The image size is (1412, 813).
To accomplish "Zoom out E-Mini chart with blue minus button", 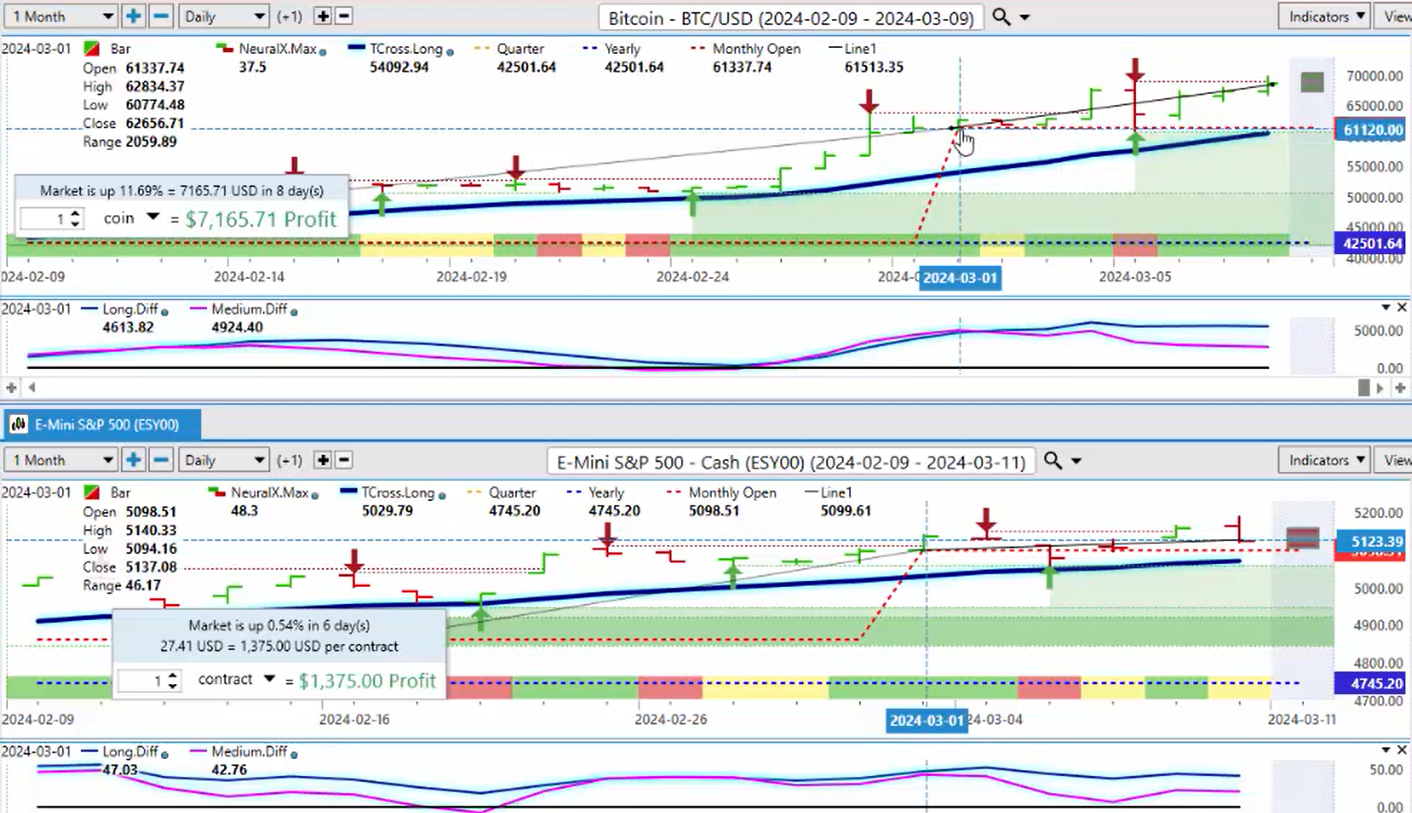I will (161, 460).
